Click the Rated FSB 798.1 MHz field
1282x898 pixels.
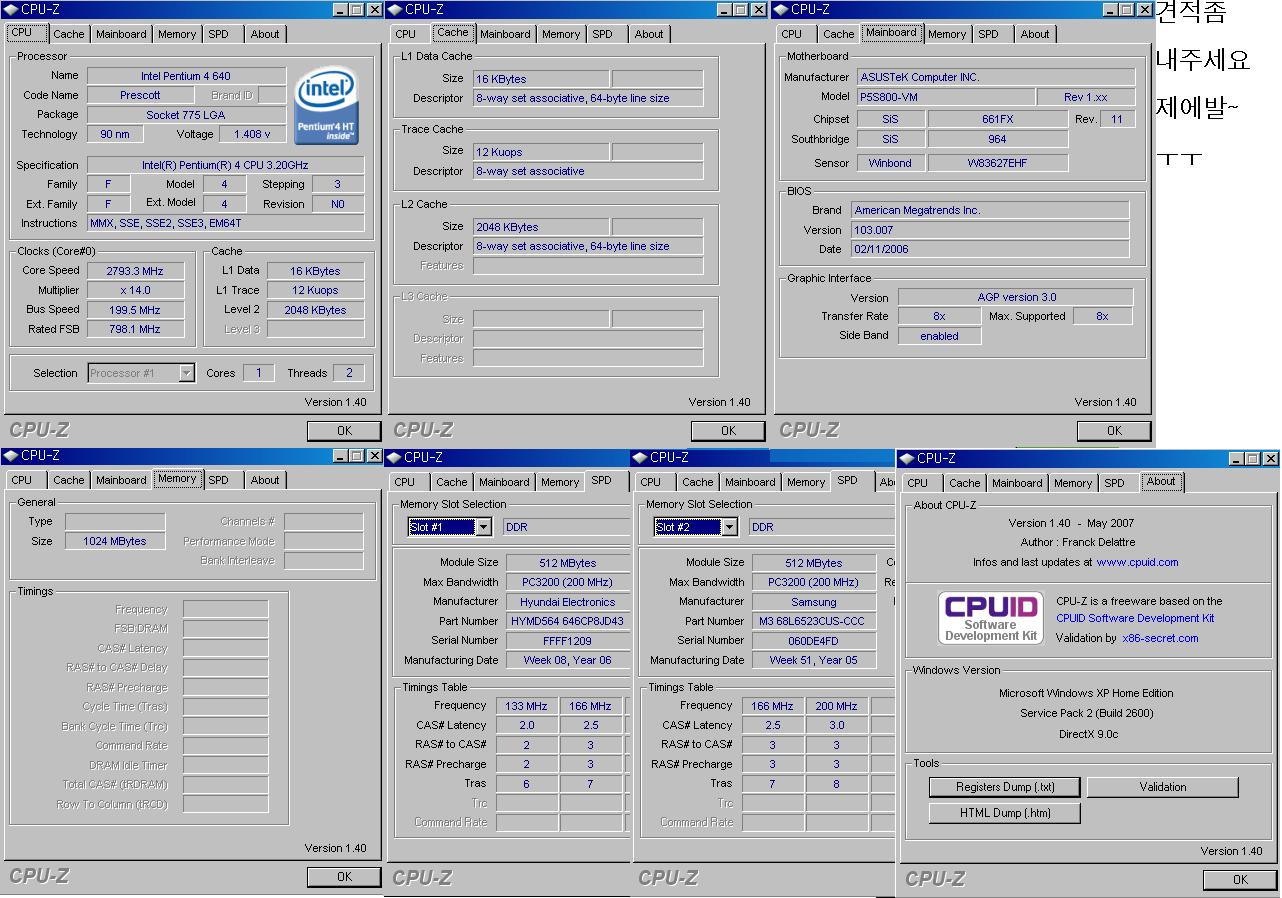[x=134, y=329]
